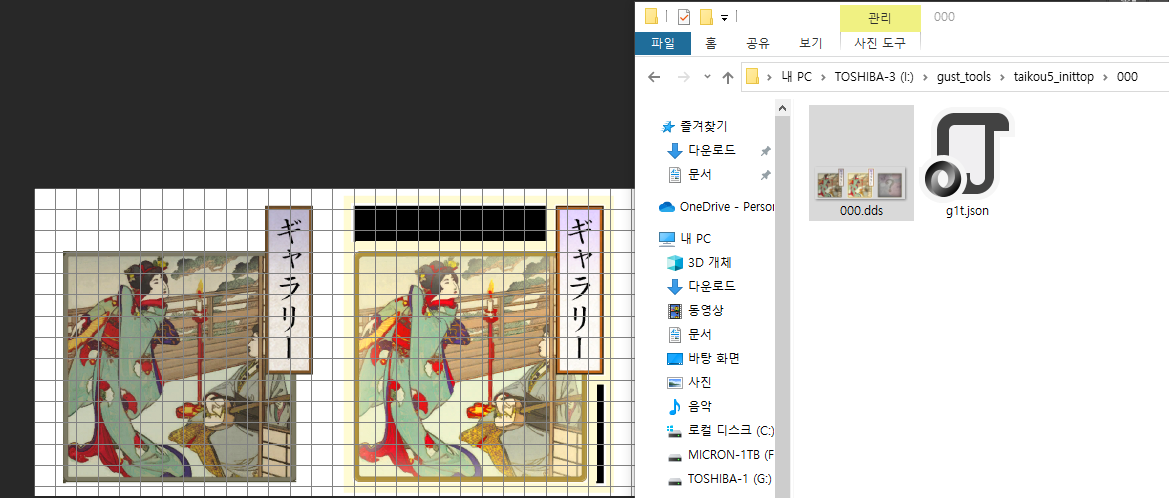Click the navigation pane vertical scrollbar track

coord(783,307)
